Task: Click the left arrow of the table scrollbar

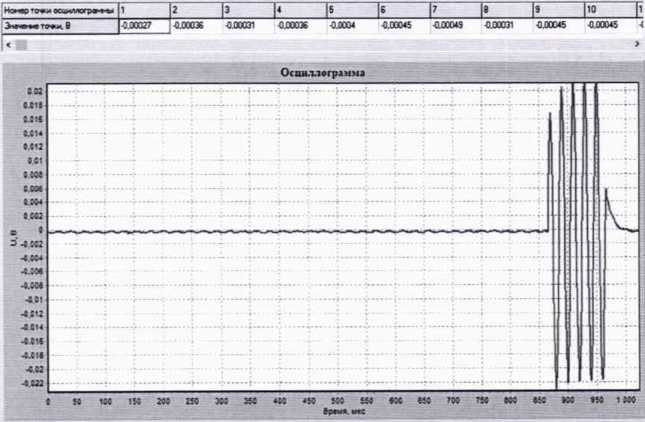Action: [8, 45]
